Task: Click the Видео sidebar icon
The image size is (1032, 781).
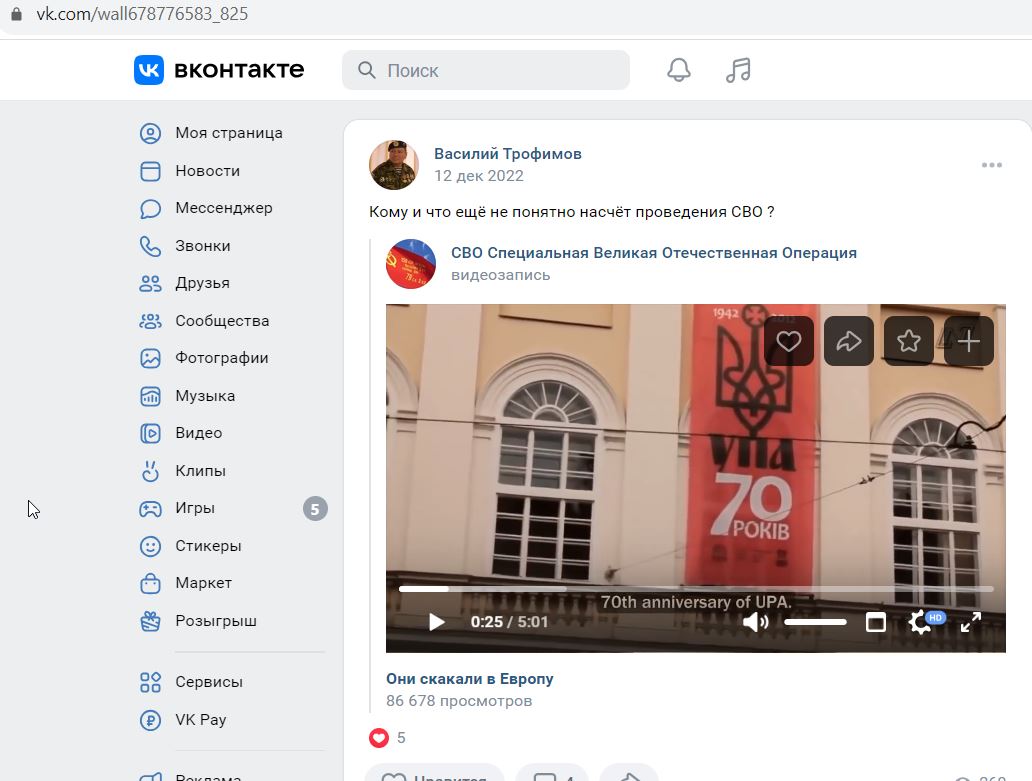Action: [x=150, y=433]
